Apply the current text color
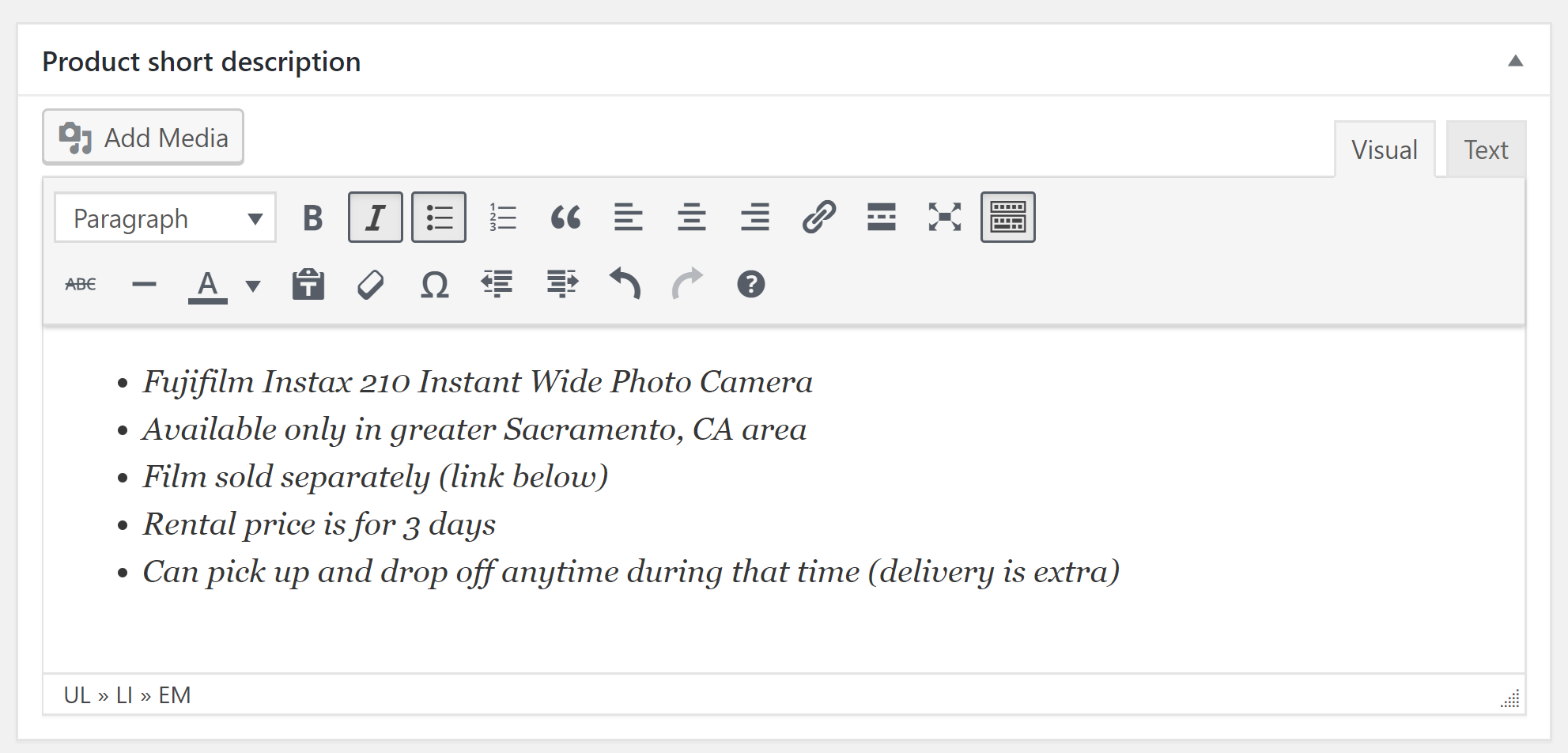 coord(208,285)
